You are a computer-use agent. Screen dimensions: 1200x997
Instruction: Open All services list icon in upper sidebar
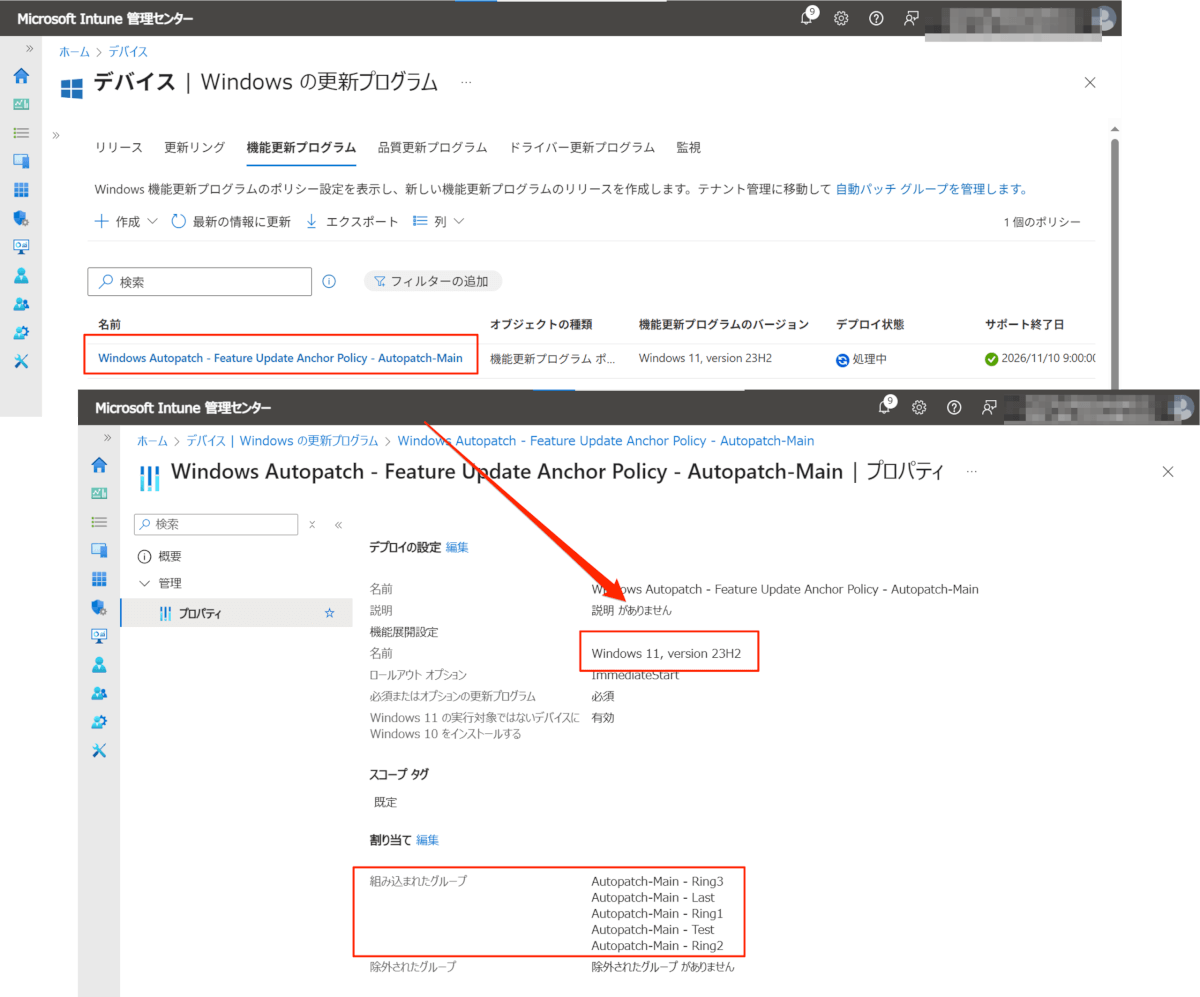click(x=21, y=132)
